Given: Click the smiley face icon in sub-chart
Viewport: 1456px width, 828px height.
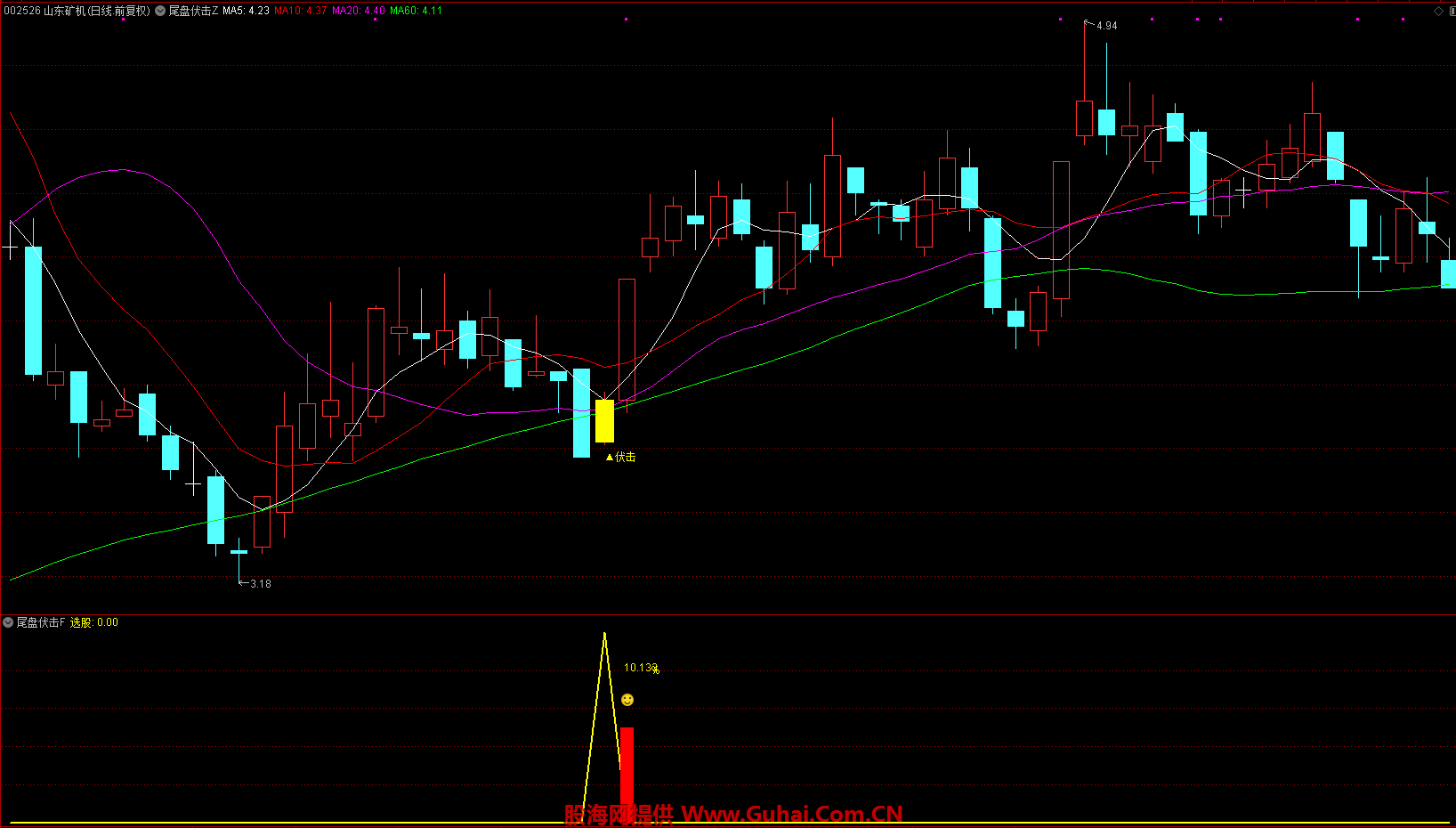Looking at the screenshot, I should [x=627, y=700].
